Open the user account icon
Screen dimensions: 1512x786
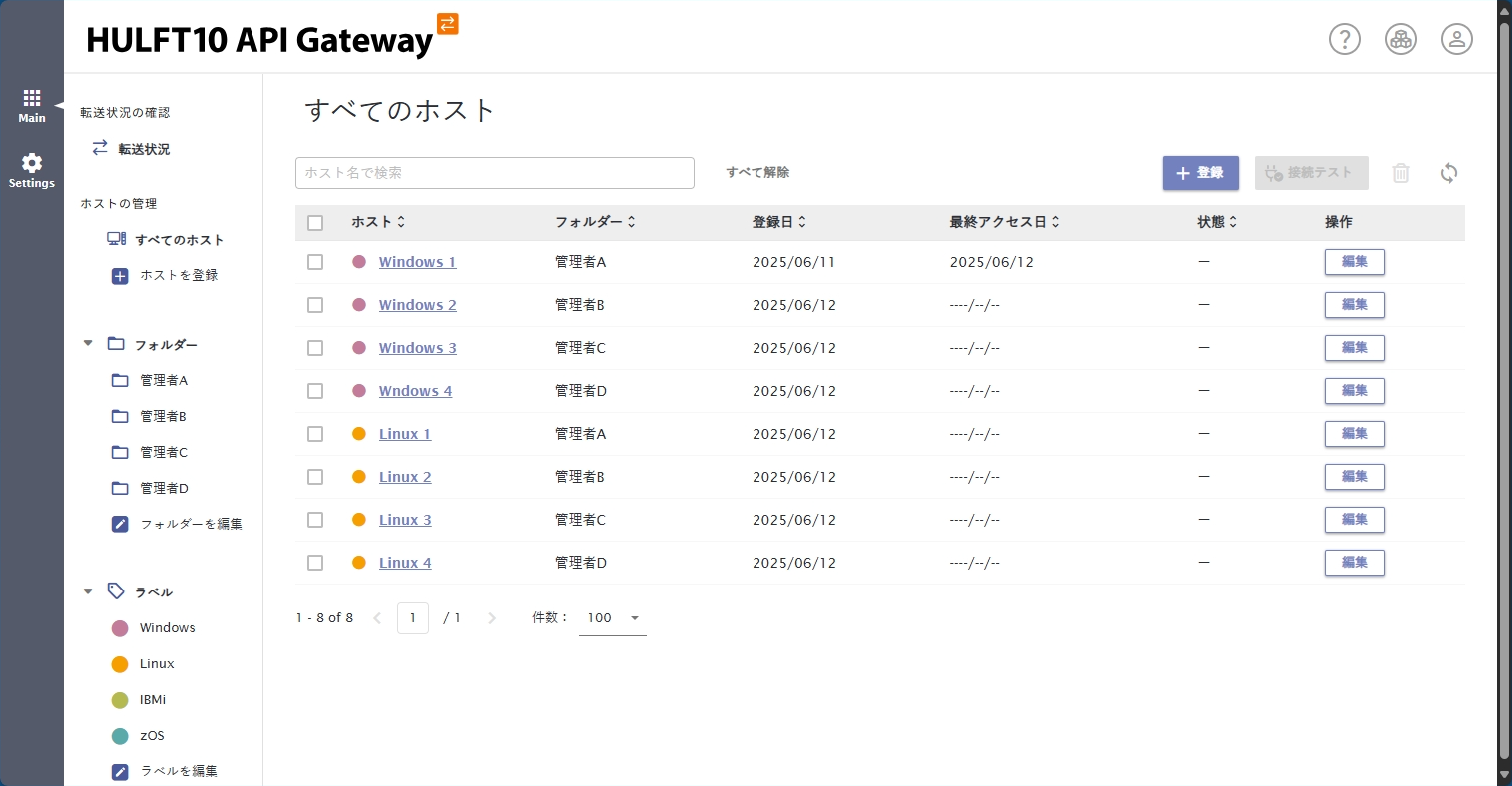tap(1457, 39)
